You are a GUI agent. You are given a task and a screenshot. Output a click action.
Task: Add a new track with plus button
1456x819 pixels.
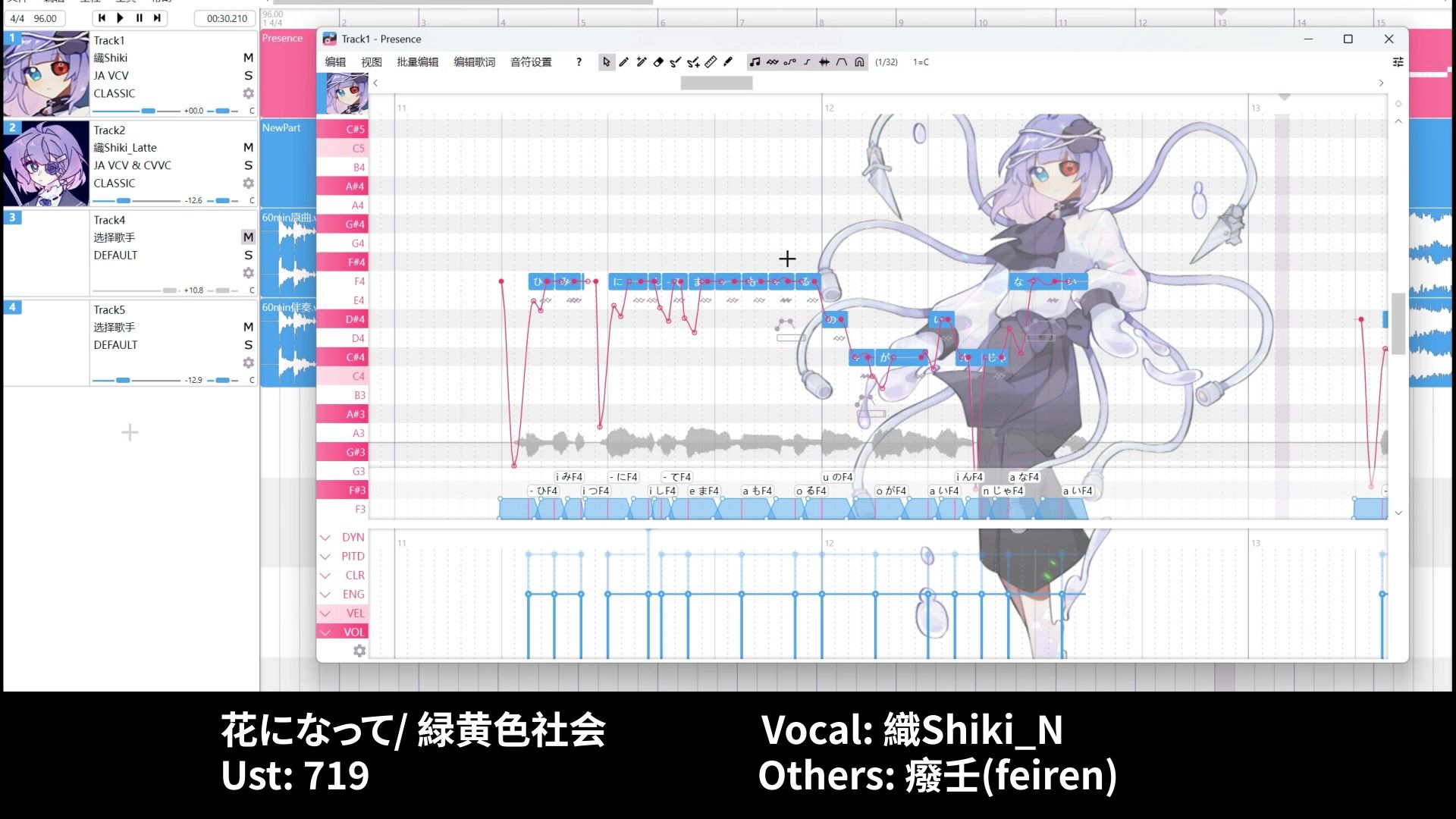coord(130,432)
